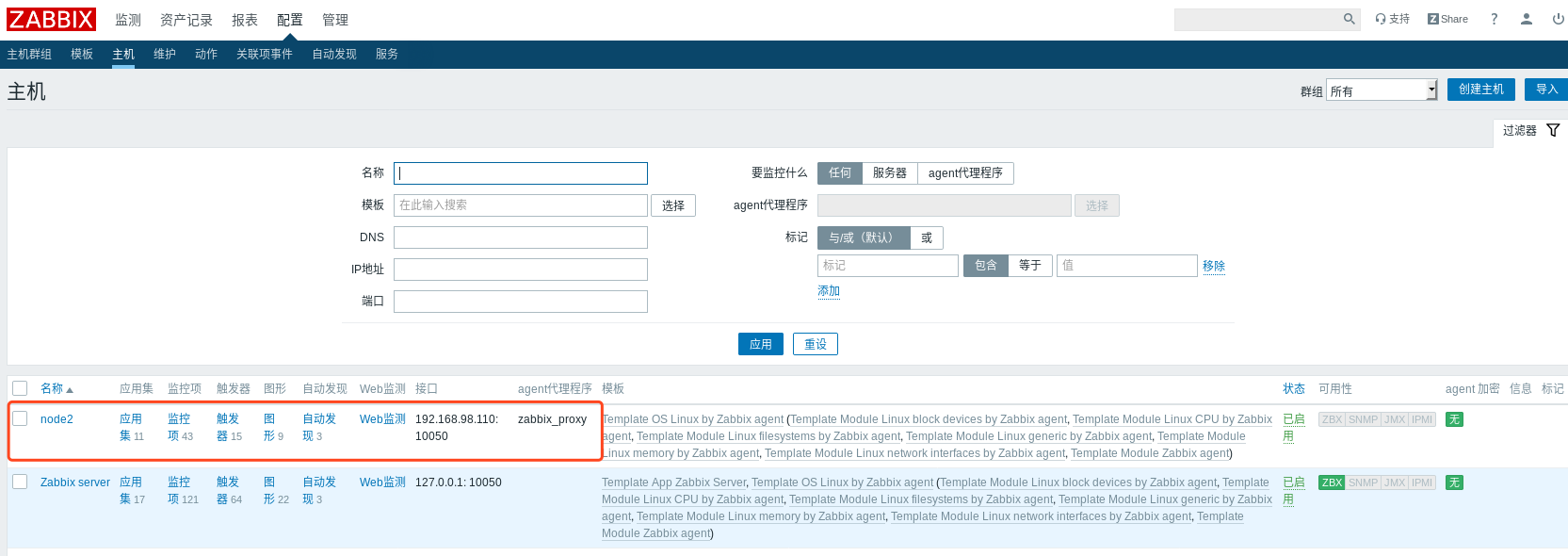Viewport: 1568px width, 556px height.
Task: Toggle the select-all hosts checkbox
Action: pos(20,388)
